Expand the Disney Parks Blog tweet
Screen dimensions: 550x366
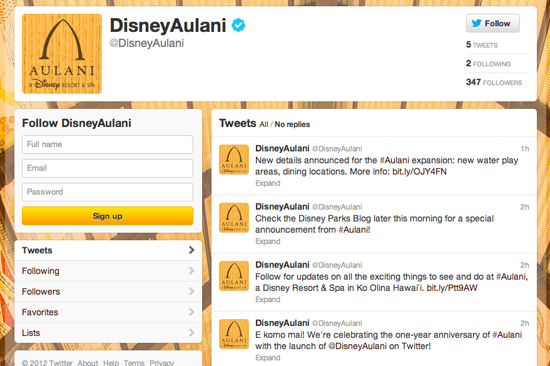[268, 241]
